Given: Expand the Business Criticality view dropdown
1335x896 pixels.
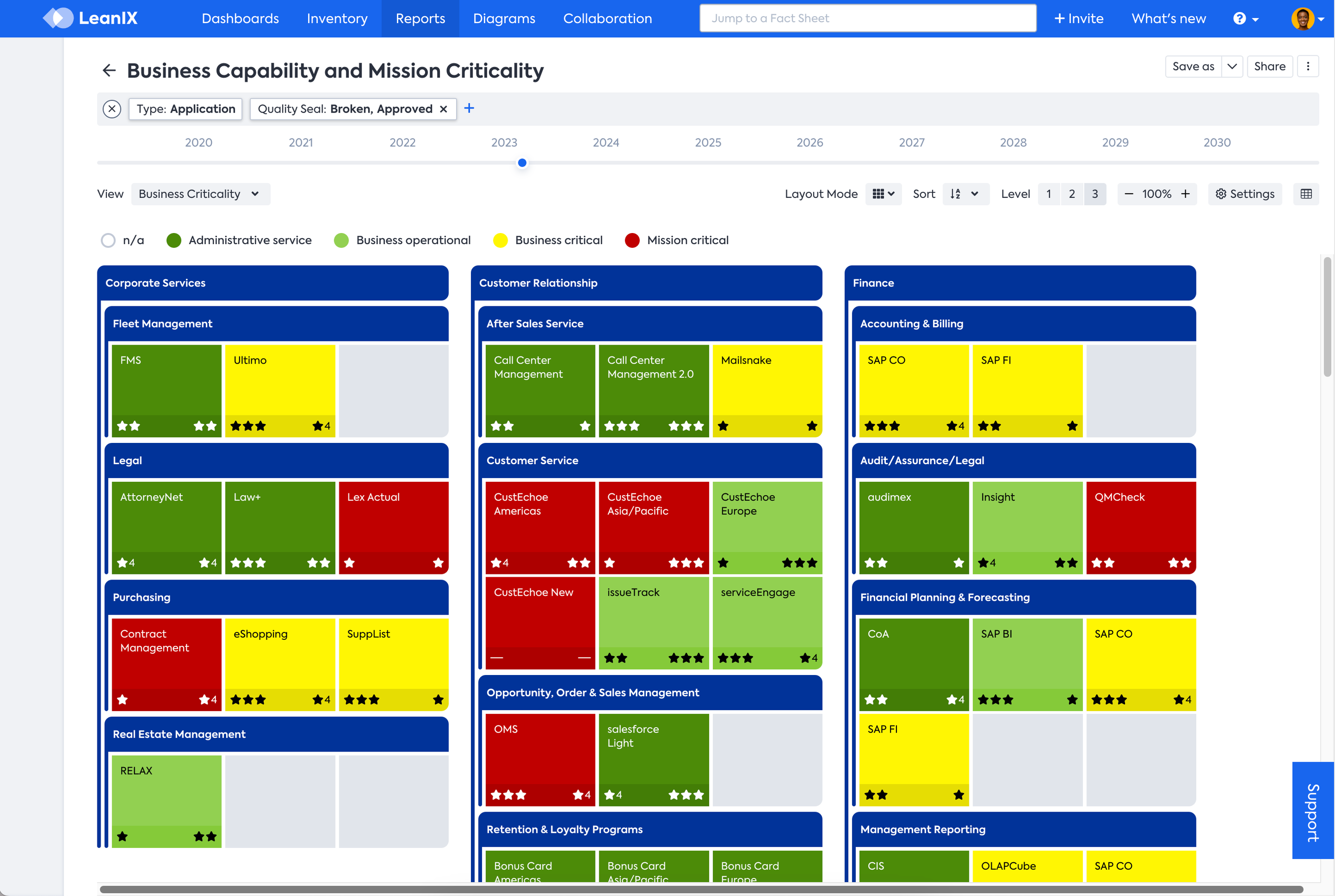Looking at the screenshot, I should pyautogui.click(x=199, y=194).
